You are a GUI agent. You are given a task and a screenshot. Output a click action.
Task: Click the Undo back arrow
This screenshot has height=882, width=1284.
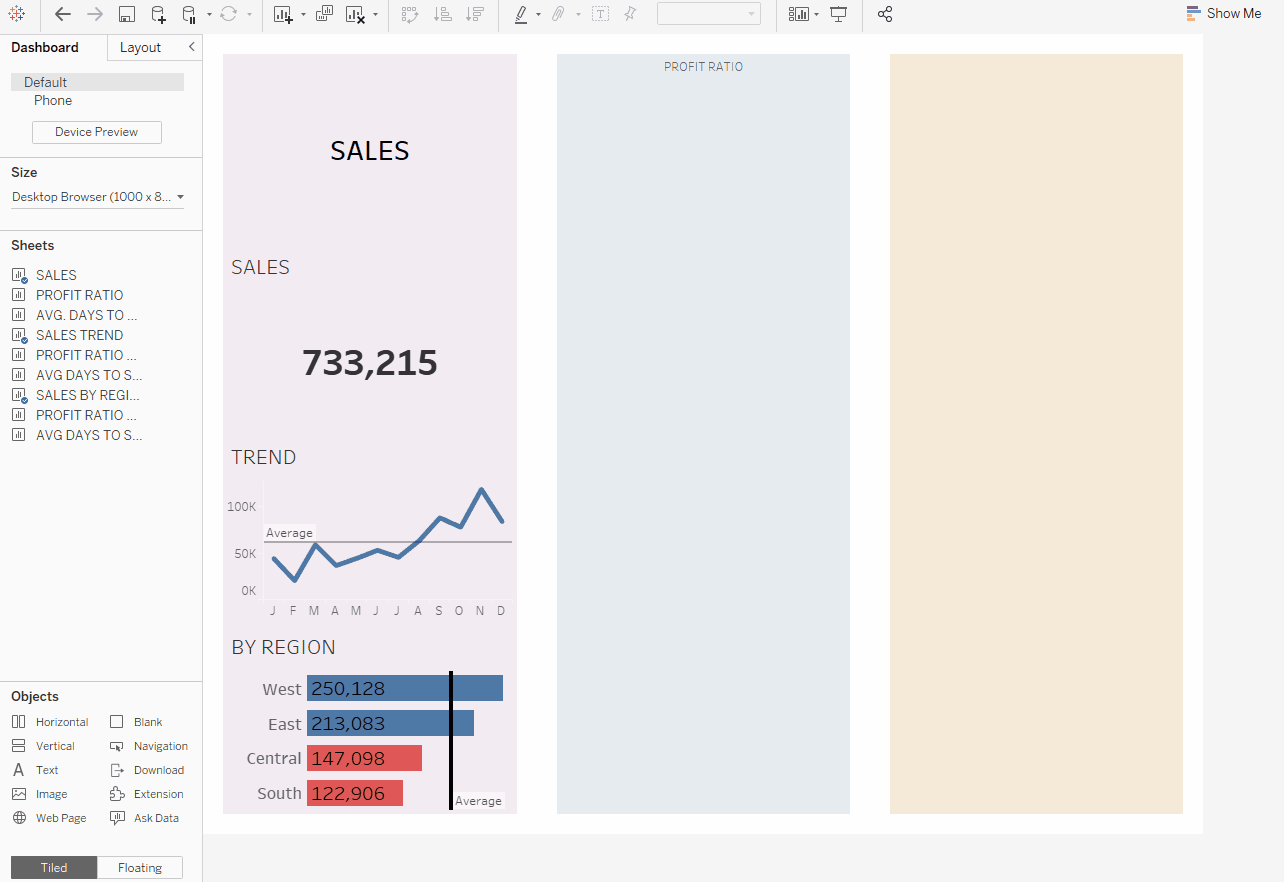coord(63,14)
